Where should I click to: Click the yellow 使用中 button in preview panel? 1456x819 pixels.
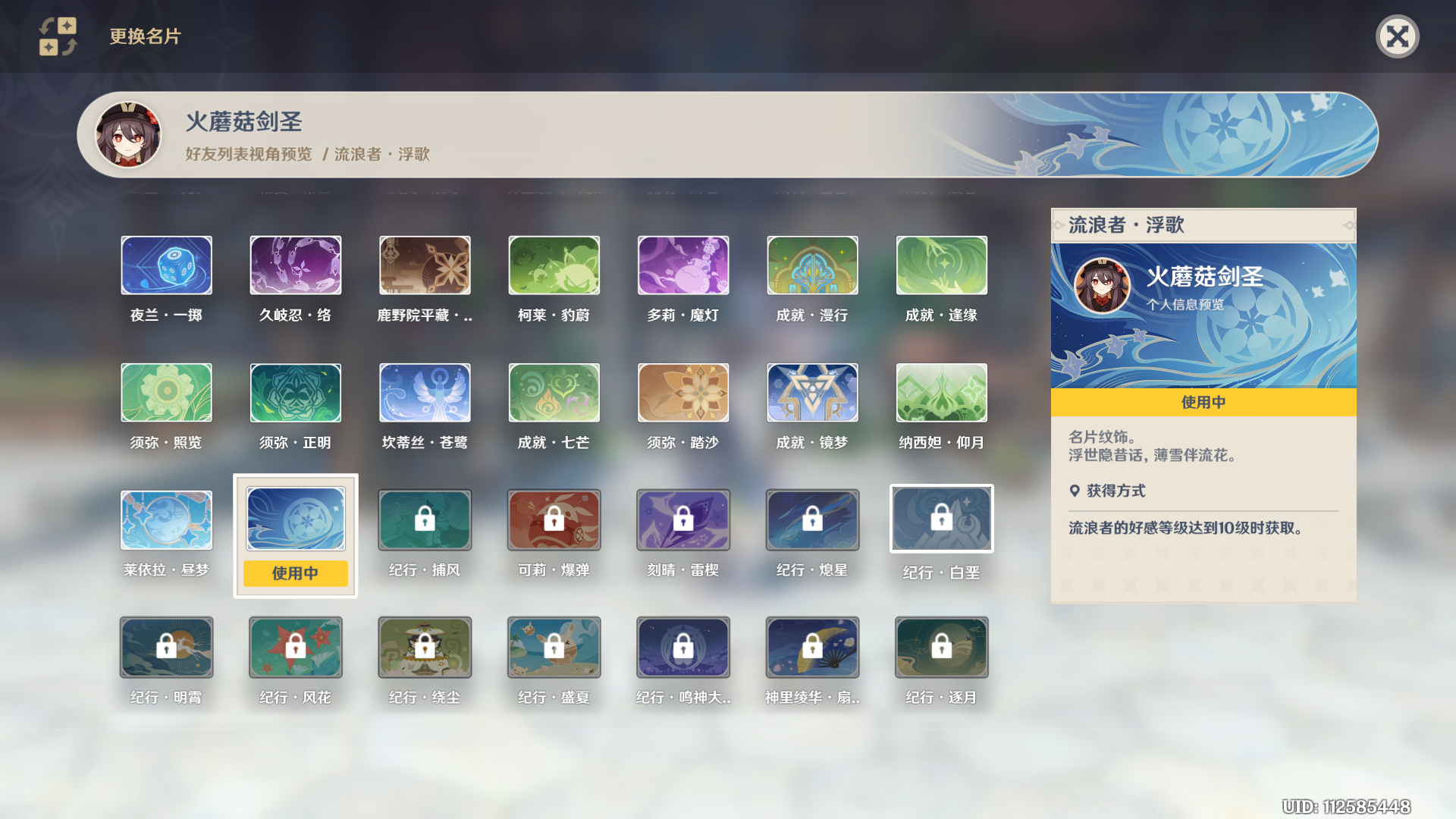click(x=1203, y=402)
